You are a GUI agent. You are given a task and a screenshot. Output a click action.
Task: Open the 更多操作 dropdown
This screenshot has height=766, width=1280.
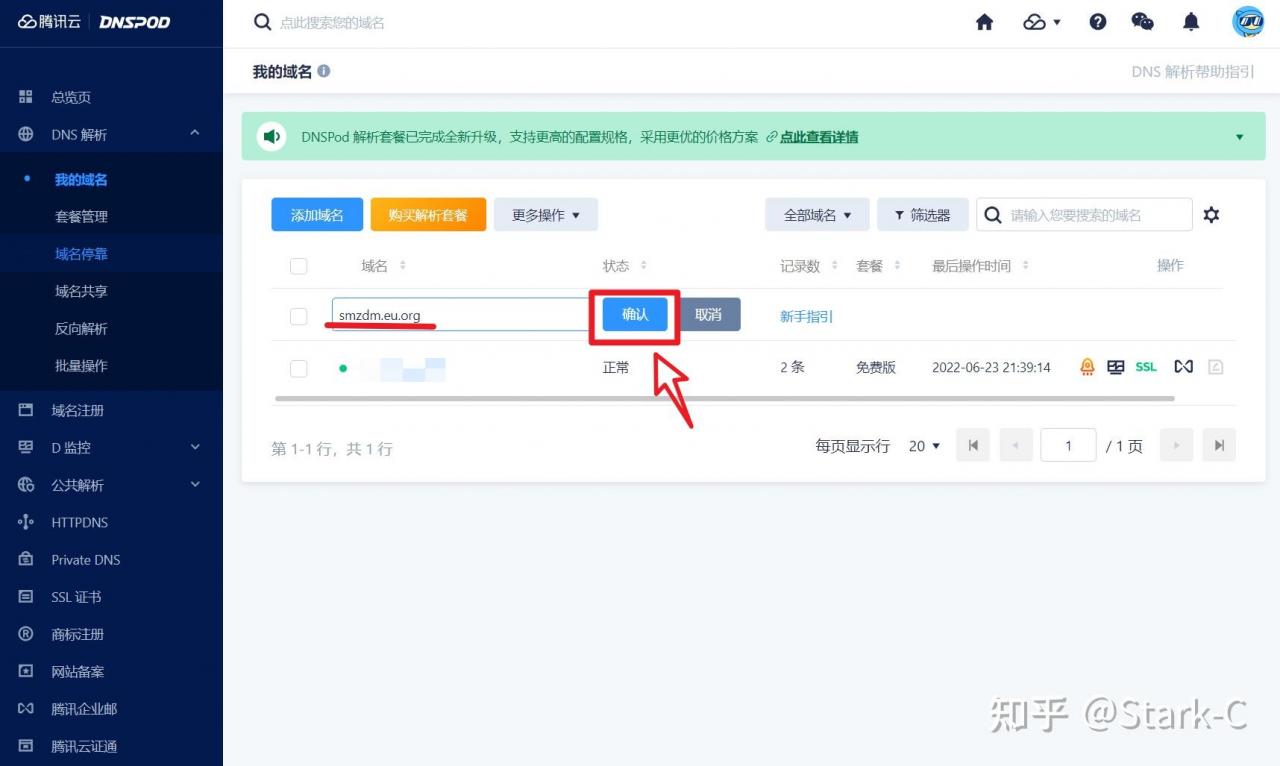click(546, 215)
